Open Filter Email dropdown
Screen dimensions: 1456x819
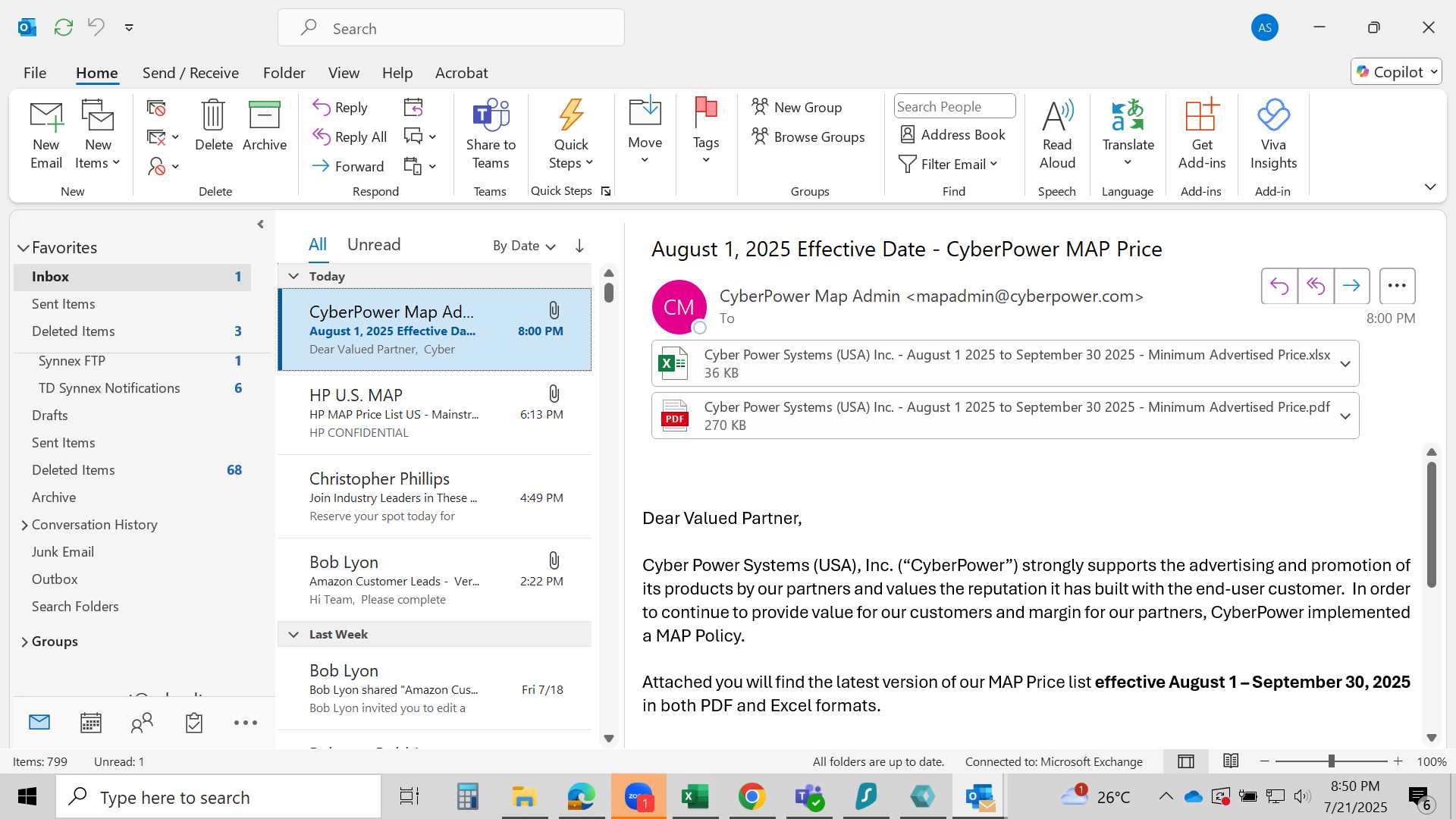(948, 165)
